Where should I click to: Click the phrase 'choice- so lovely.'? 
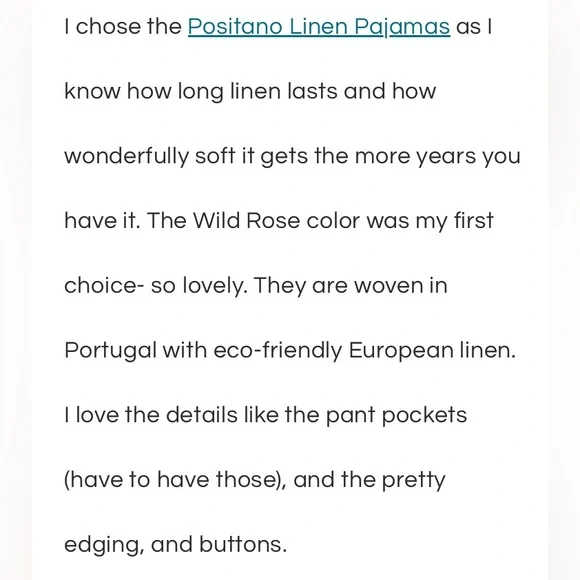(156, 286)
